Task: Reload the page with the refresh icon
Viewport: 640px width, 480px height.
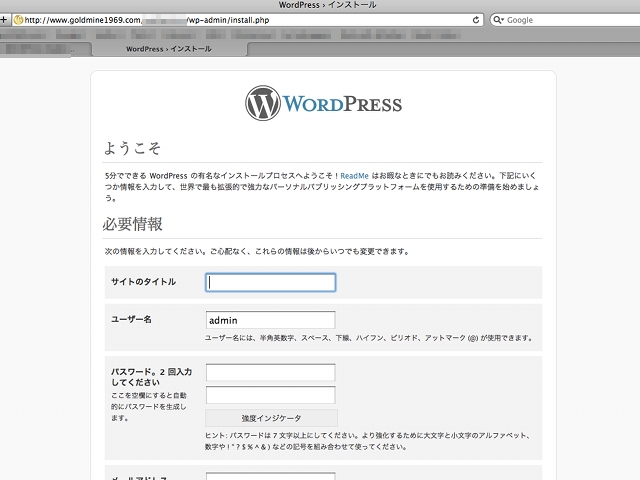Action: [476, 20]
